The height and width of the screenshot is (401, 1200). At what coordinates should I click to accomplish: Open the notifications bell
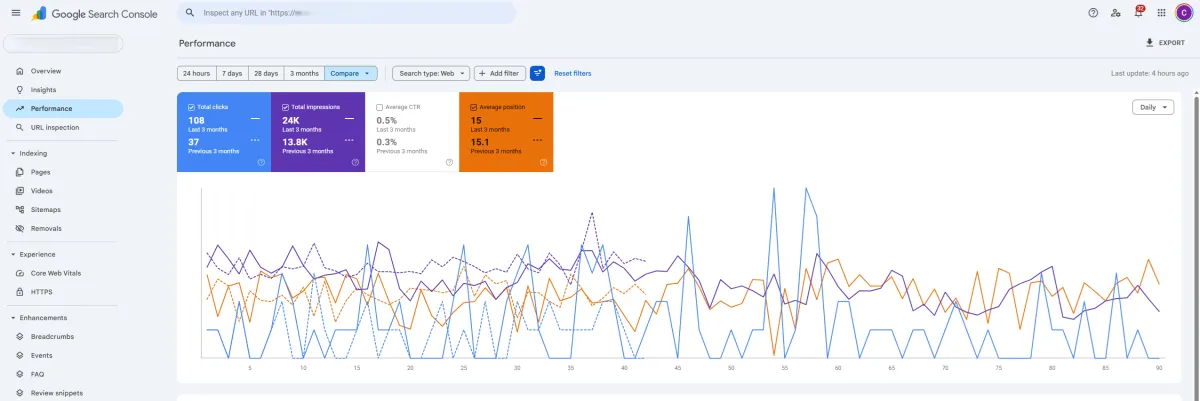click(1138, 13)
